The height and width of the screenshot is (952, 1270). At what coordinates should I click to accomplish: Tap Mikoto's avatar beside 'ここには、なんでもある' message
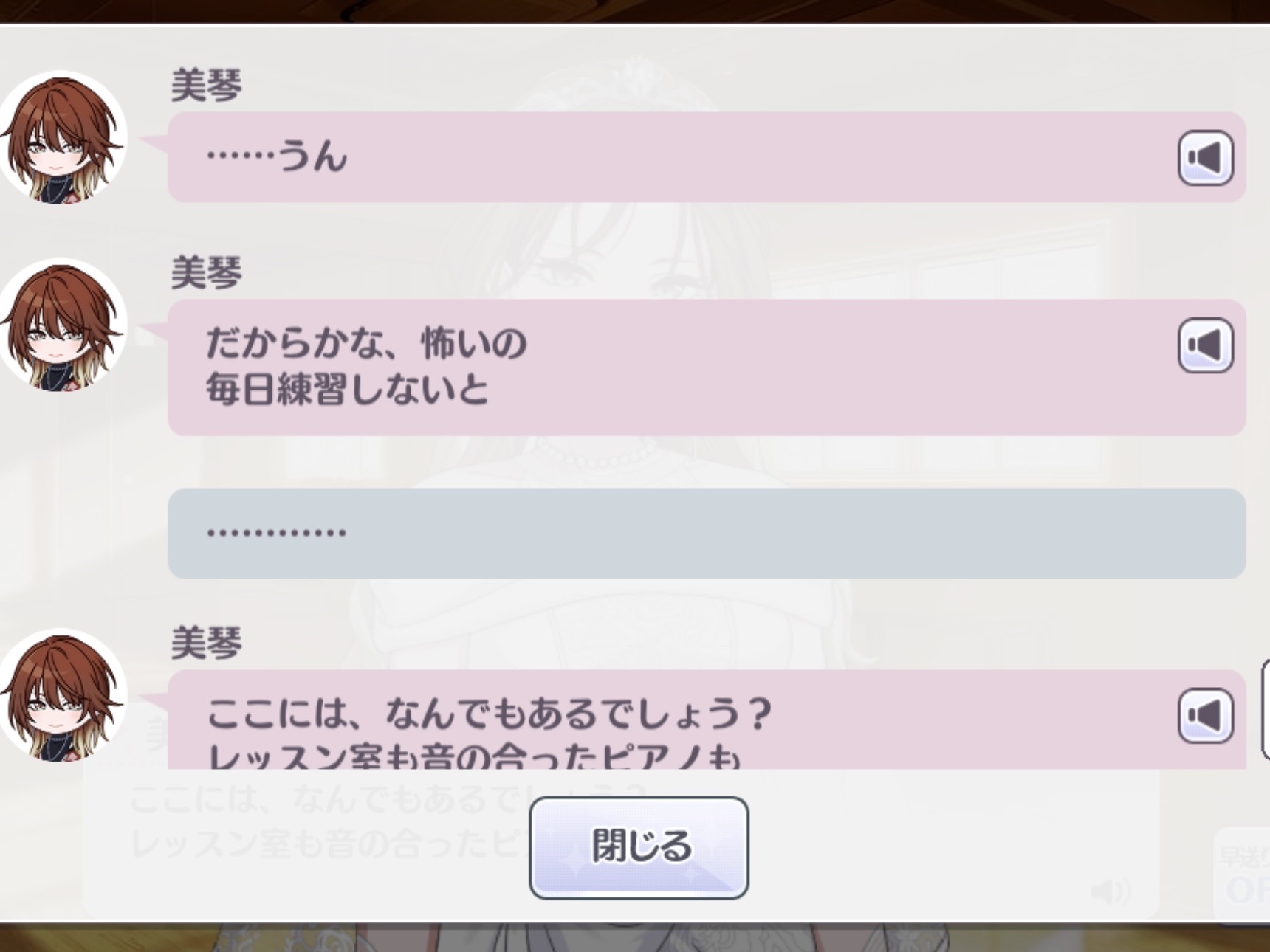(x=62, y=697)
